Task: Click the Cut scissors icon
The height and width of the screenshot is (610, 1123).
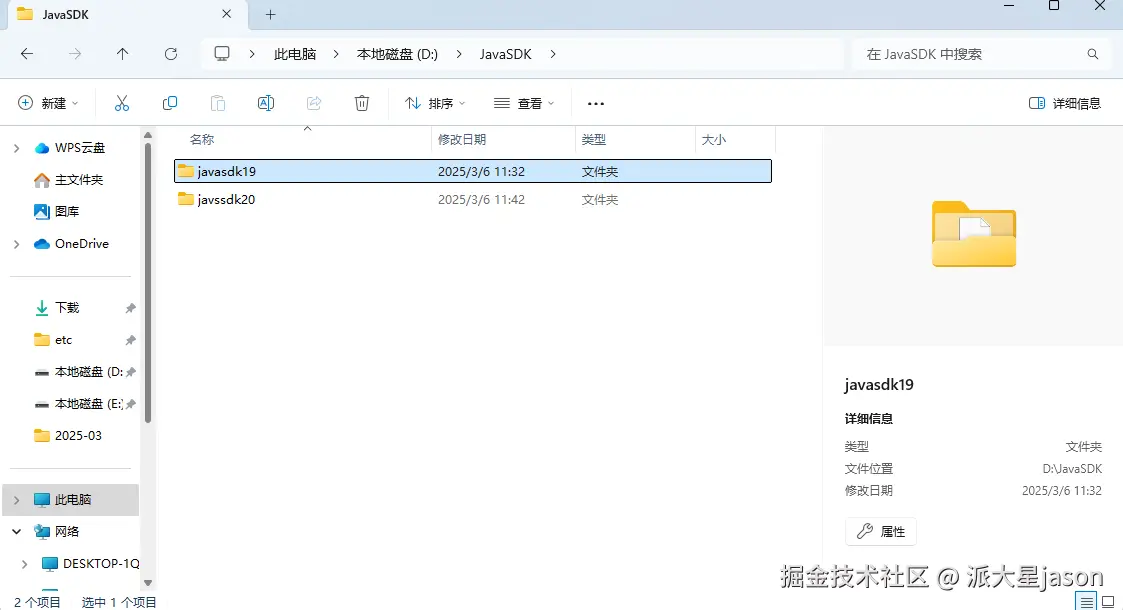Action: (x=122, y=103)
